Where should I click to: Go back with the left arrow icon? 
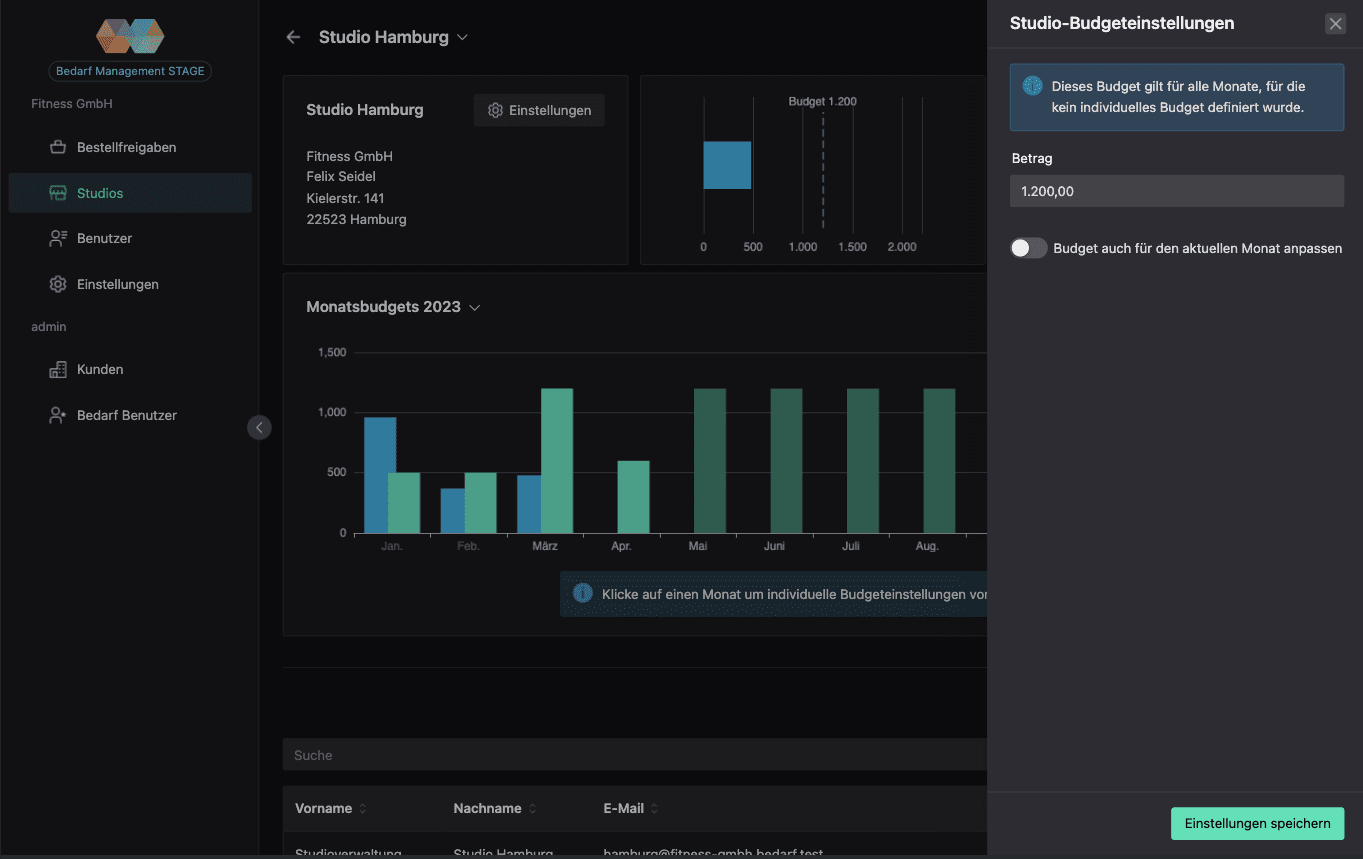[293, 37]
